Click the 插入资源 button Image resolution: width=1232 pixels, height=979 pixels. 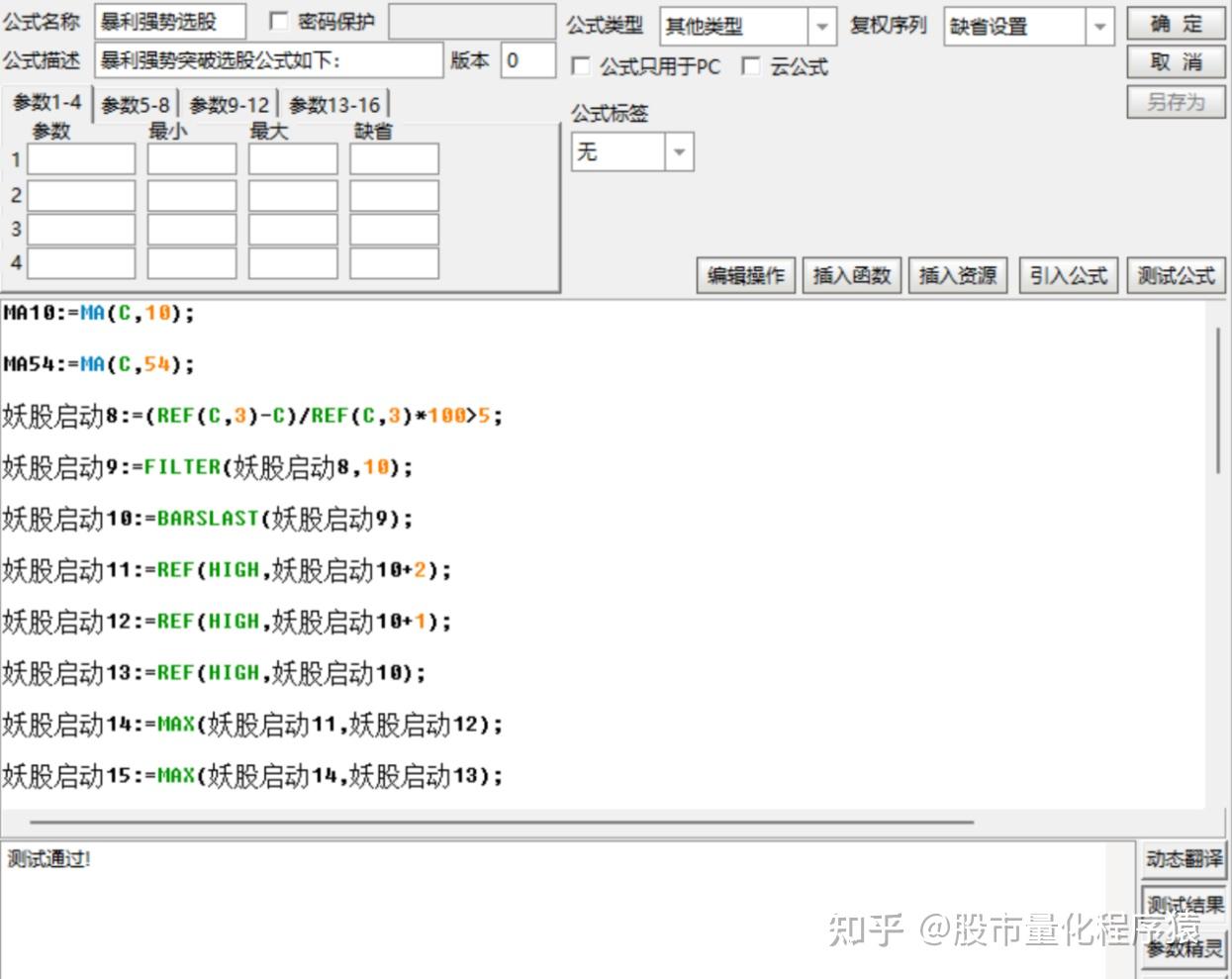(x=958, y=275)
